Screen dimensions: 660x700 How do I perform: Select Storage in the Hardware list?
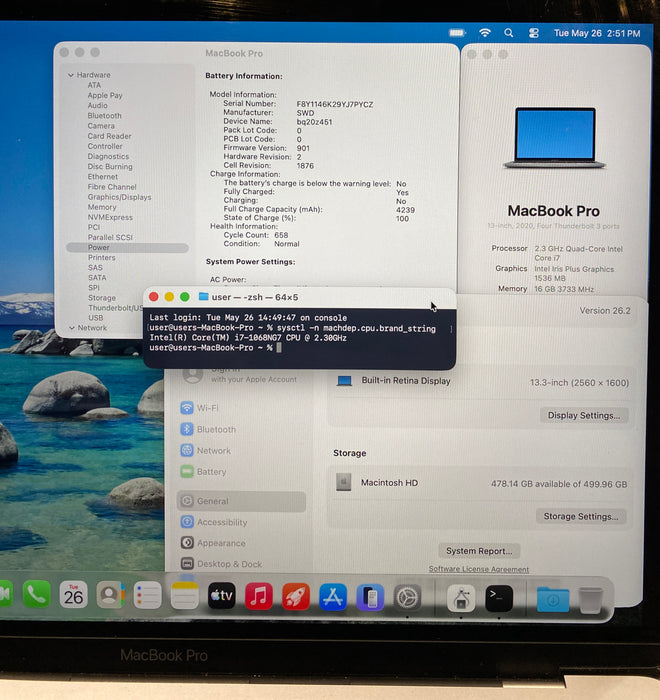102,298
